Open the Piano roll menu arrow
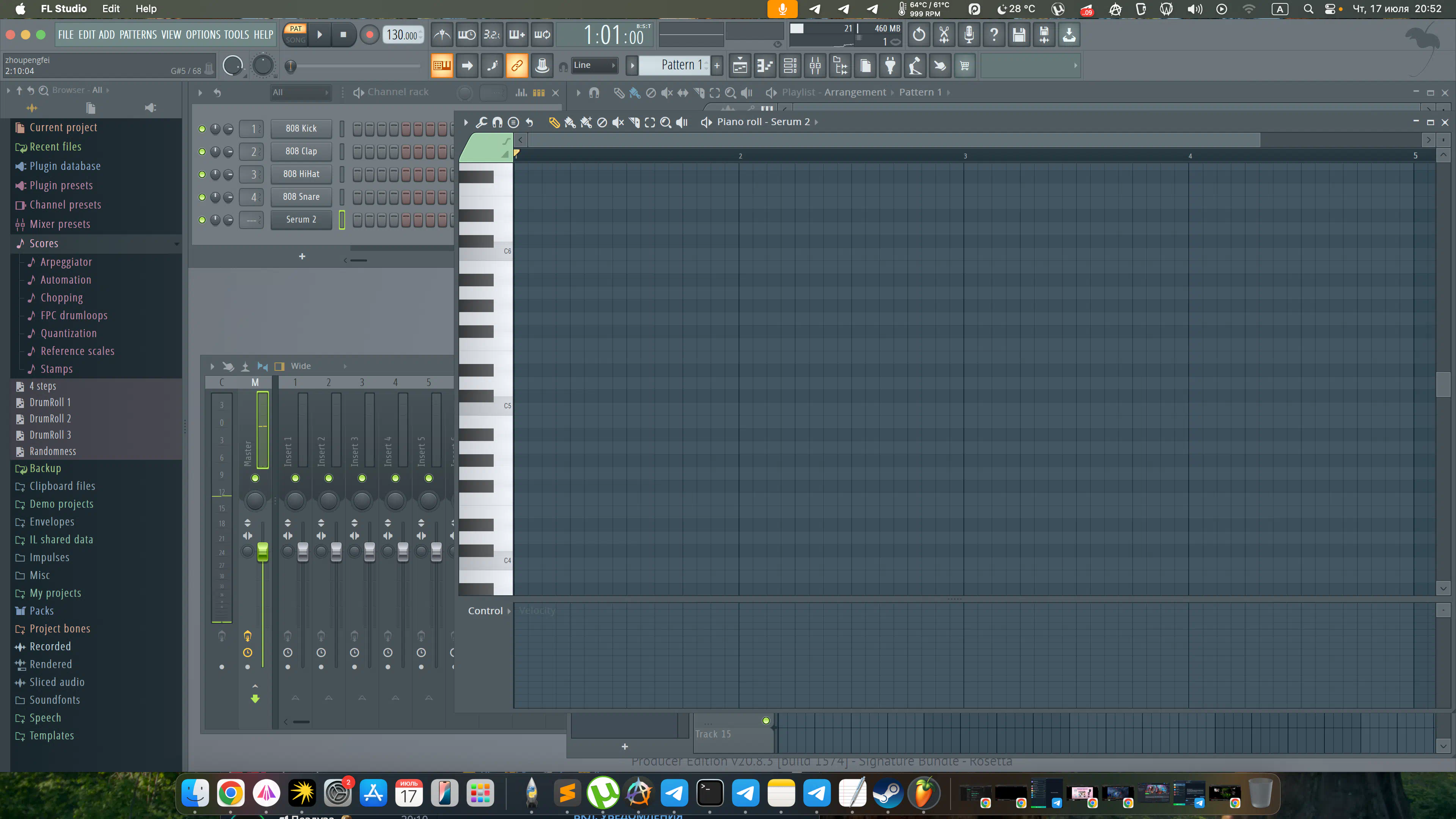 point(466,122)
